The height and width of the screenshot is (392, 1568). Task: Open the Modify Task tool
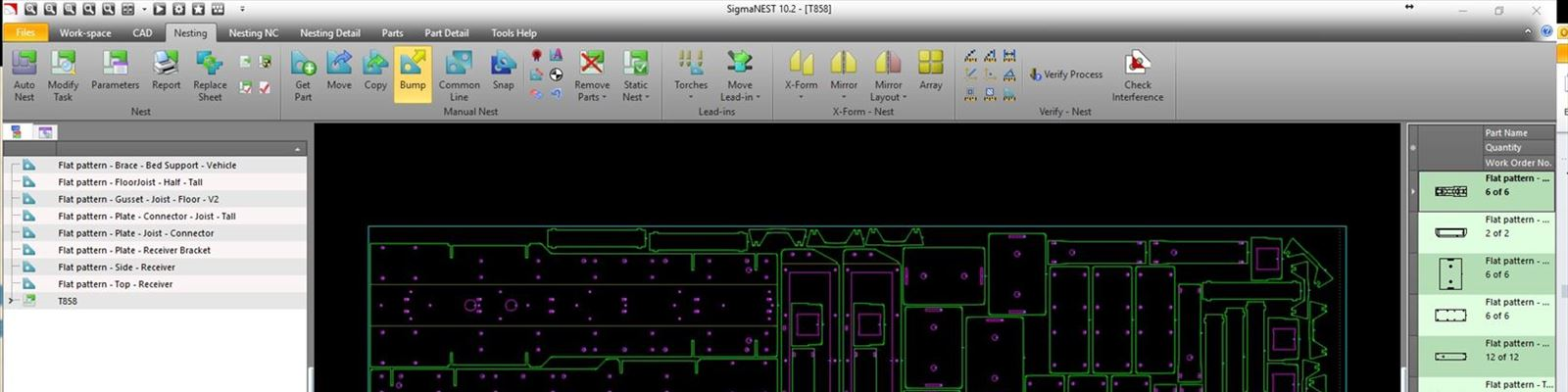[x=63, y=75]
